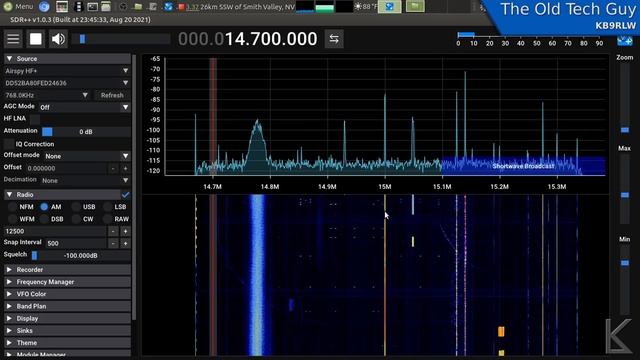Click the 14.700.000 frequency display
This screenshot has width=640, height=360.
click(x=247, y=39)
